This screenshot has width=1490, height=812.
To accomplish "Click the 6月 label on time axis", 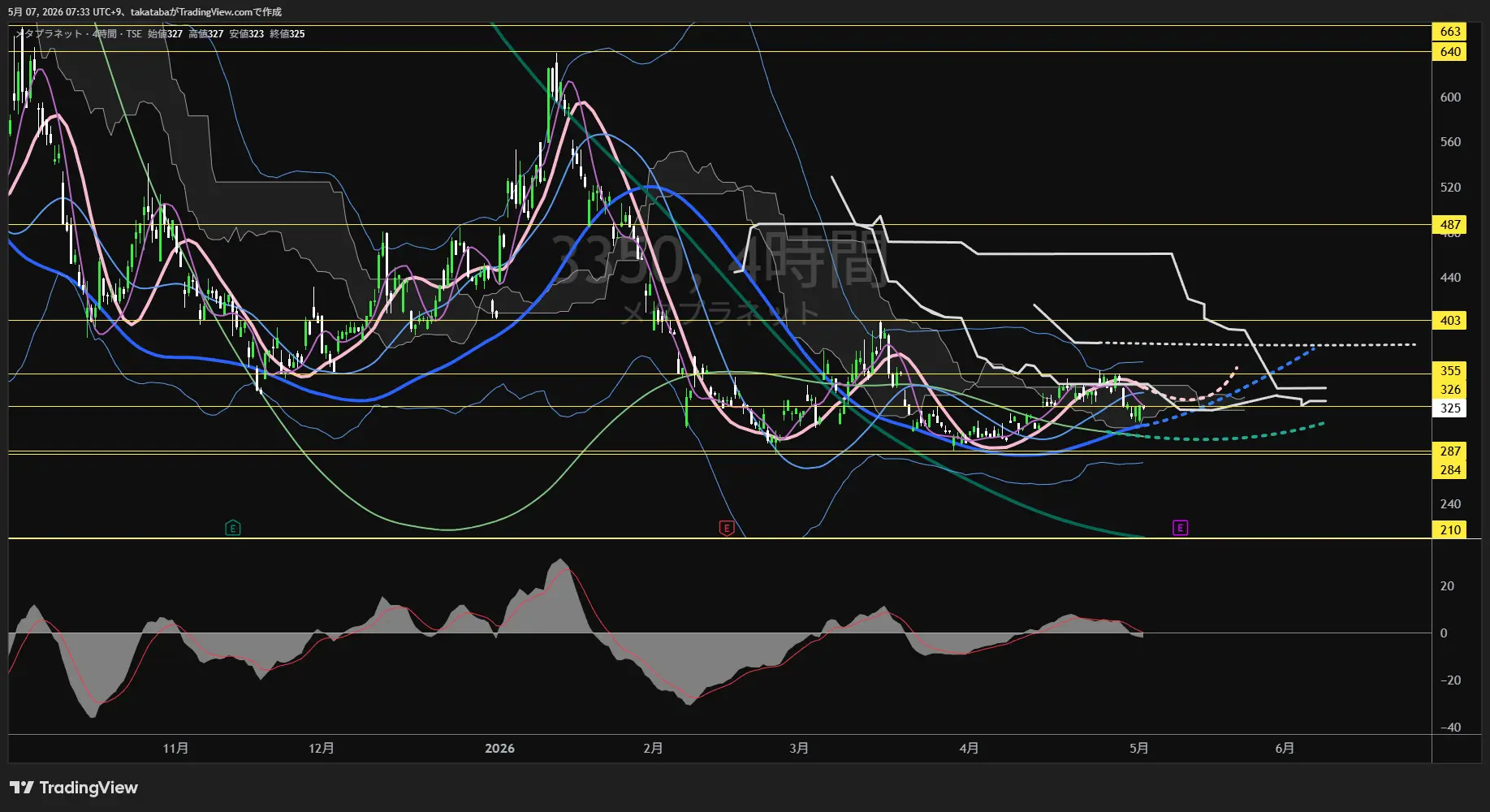I will 1285,749.
